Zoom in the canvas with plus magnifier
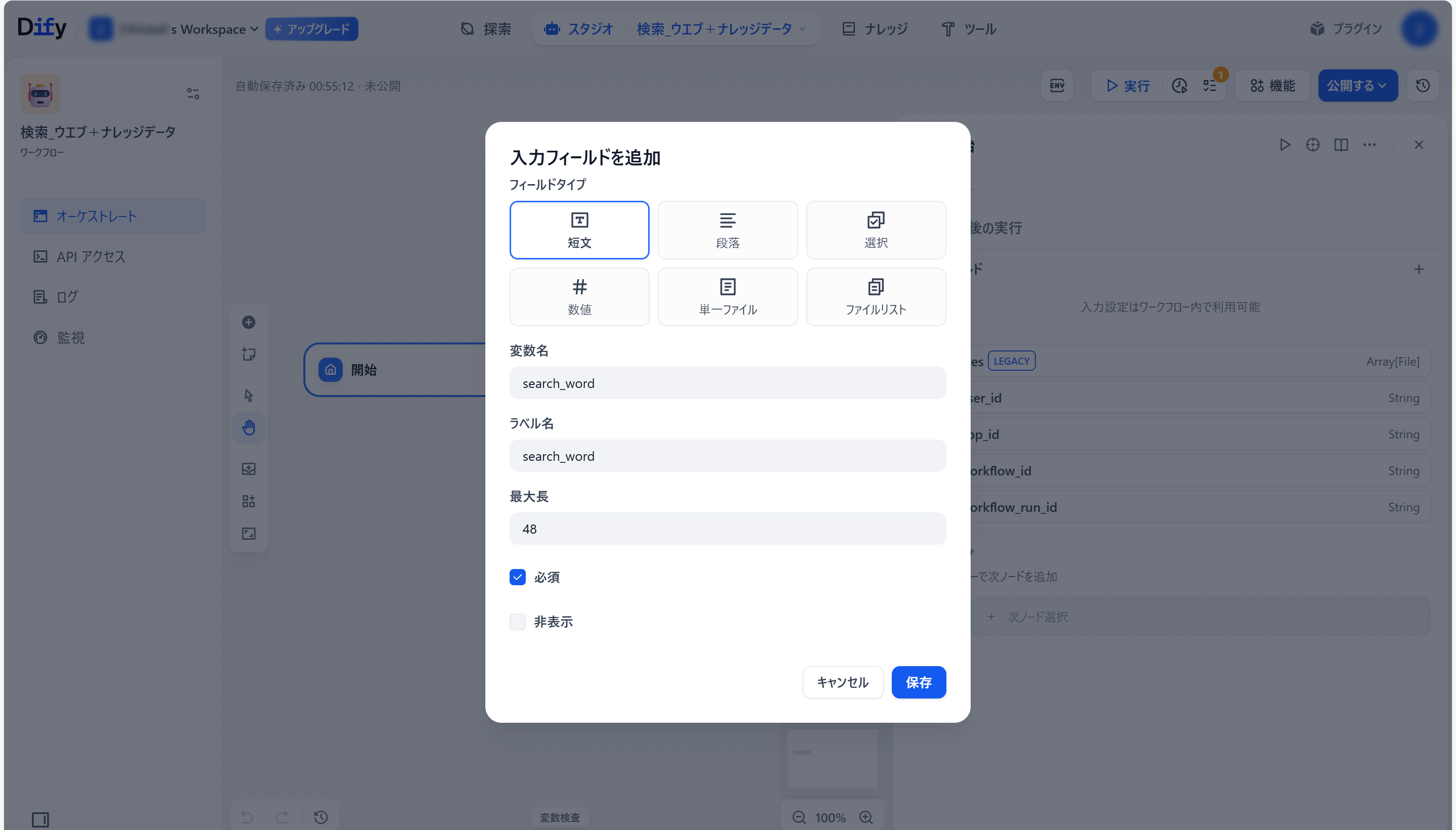Screen dimensions: 1456x830 [866, 817]
